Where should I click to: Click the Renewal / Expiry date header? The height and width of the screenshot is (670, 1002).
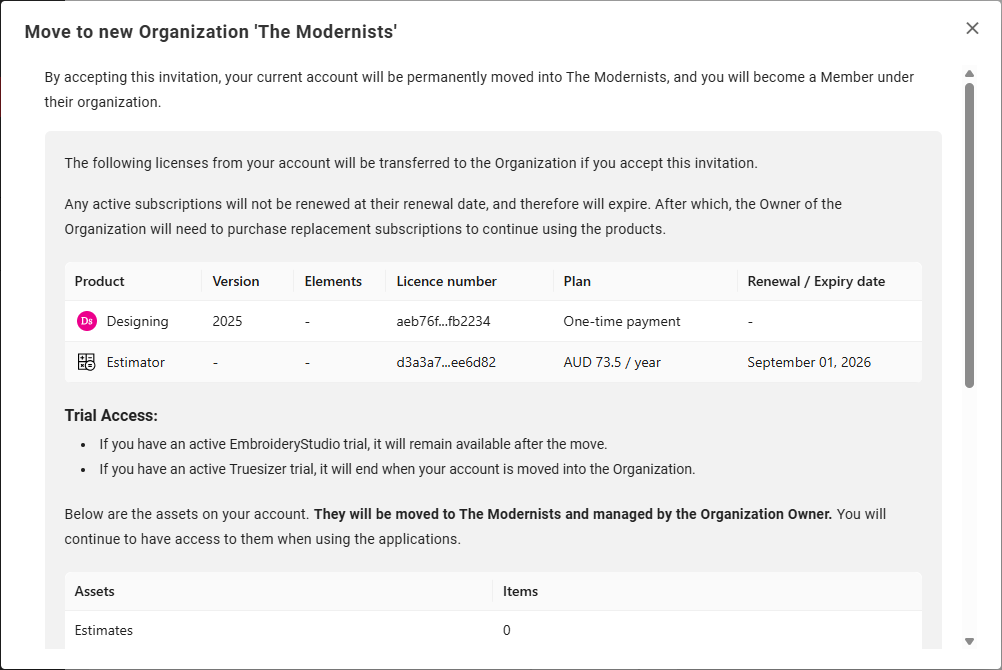(816, 282)
